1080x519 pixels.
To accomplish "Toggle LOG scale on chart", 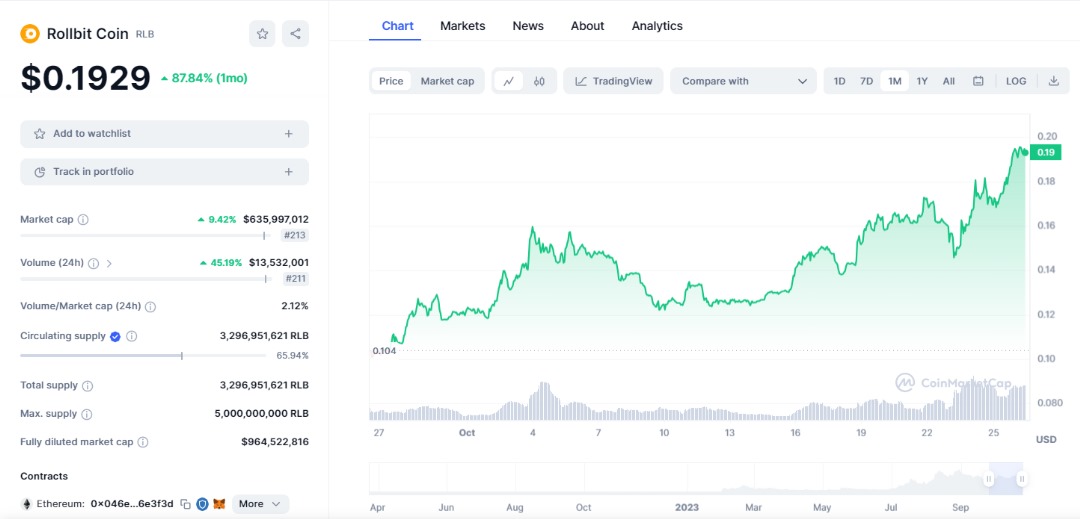I will (1016, 81).
